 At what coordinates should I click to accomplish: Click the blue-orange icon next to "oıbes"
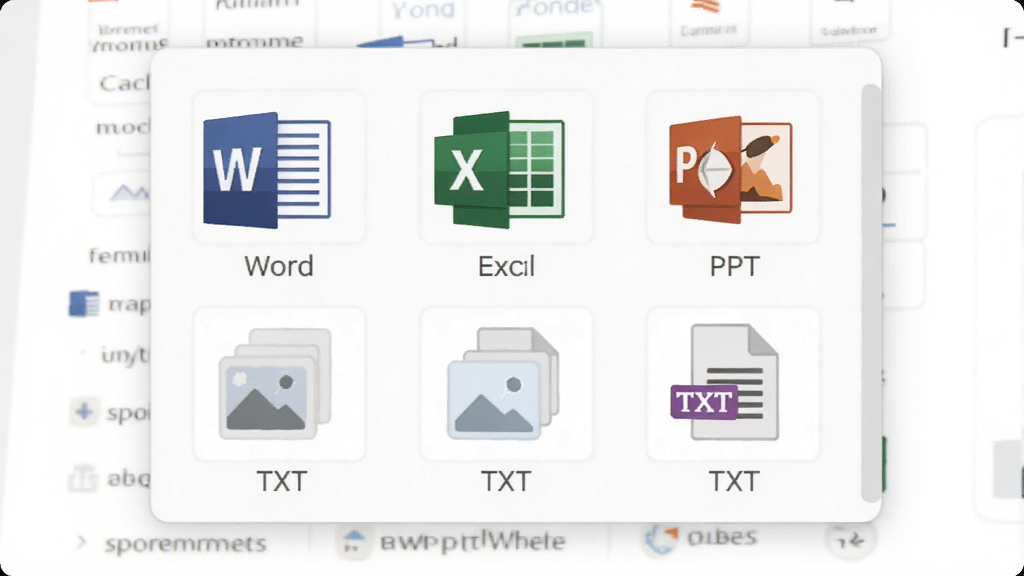pyautogui.click(x=662, y=539)
